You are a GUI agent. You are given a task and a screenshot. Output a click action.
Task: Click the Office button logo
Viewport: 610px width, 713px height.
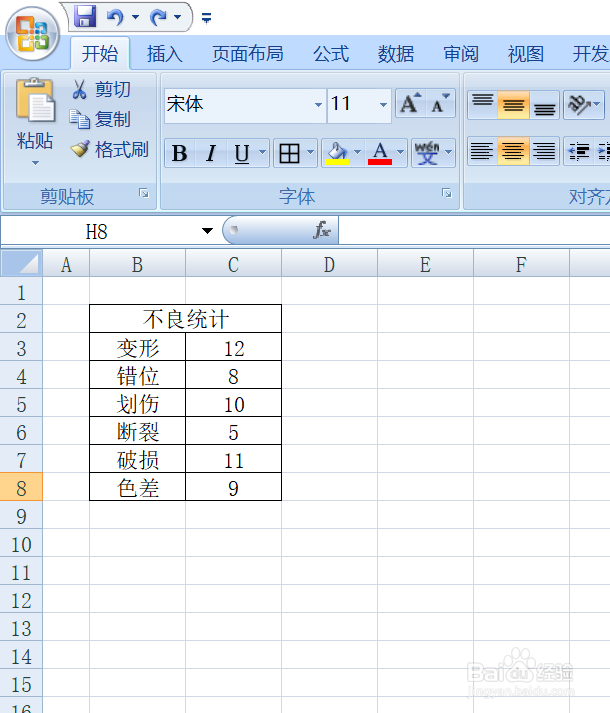[32, 33]
